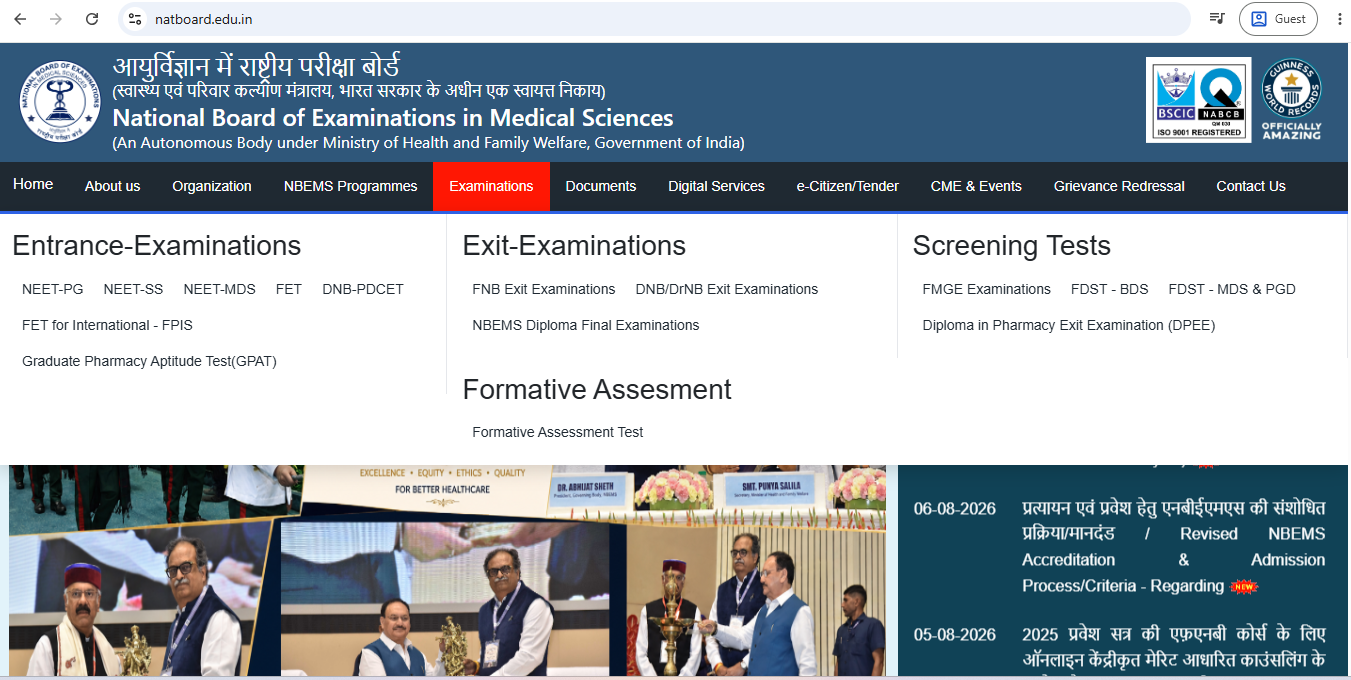Open Graduate Pharmacy Aptitude Test(GPAT) link
Image resolution: width=1351 pixels, height=680 pixels.
[x=149, y=361]
